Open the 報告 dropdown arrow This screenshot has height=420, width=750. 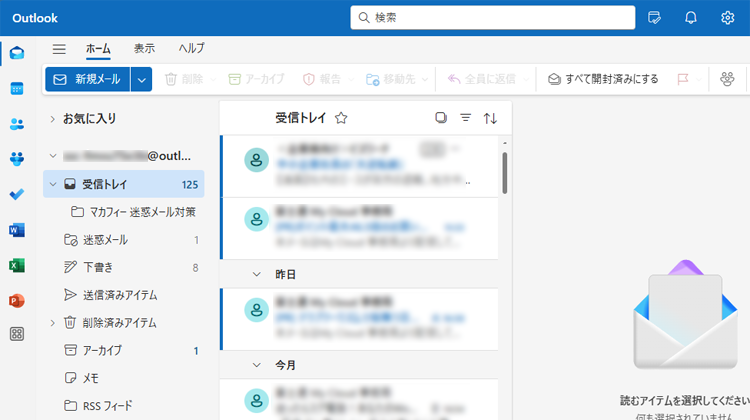click(351, 79)
